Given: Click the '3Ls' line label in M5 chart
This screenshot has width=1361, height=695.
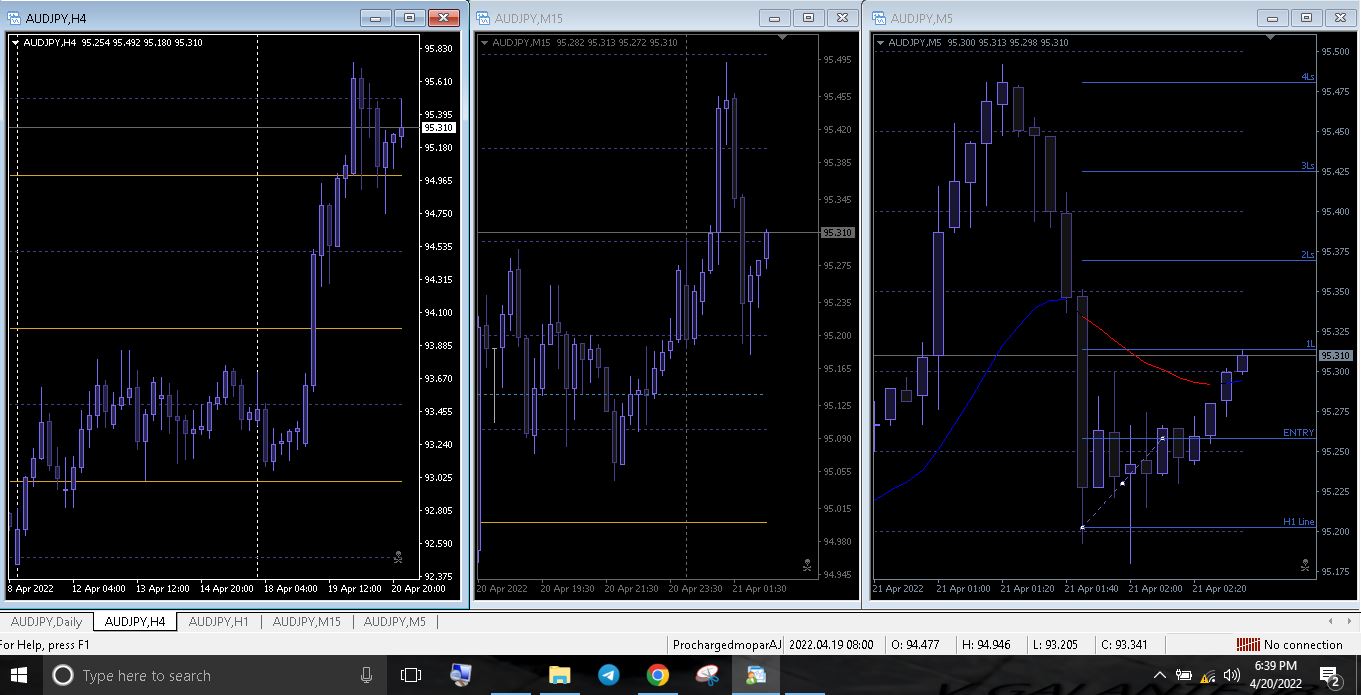Looking at the screenshot, I should pos(1307,165).
